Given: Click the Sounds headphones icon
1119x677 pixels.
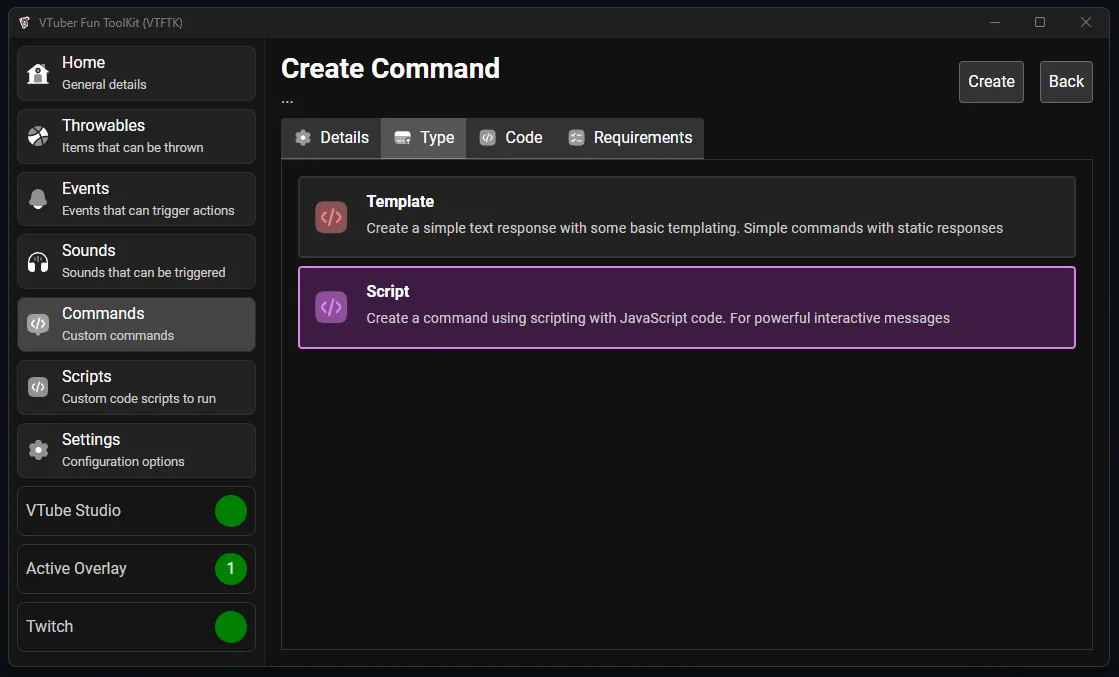Looking at the screenshot, I should coord(38,262).
